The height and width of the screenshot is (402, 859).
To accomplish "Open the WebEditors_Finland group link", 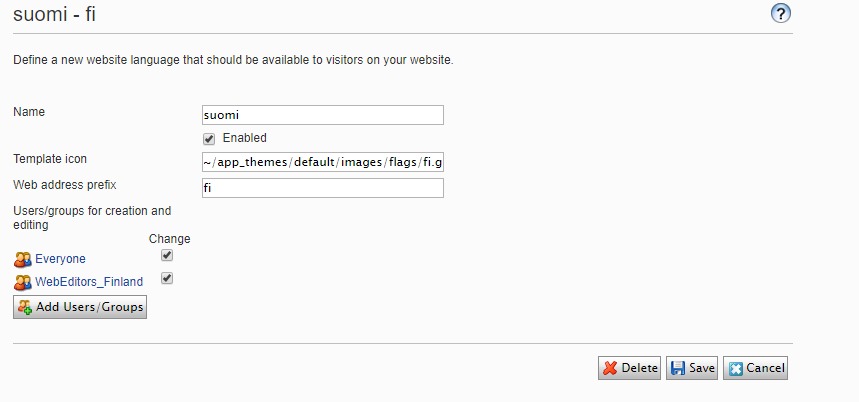I will 89,282.
